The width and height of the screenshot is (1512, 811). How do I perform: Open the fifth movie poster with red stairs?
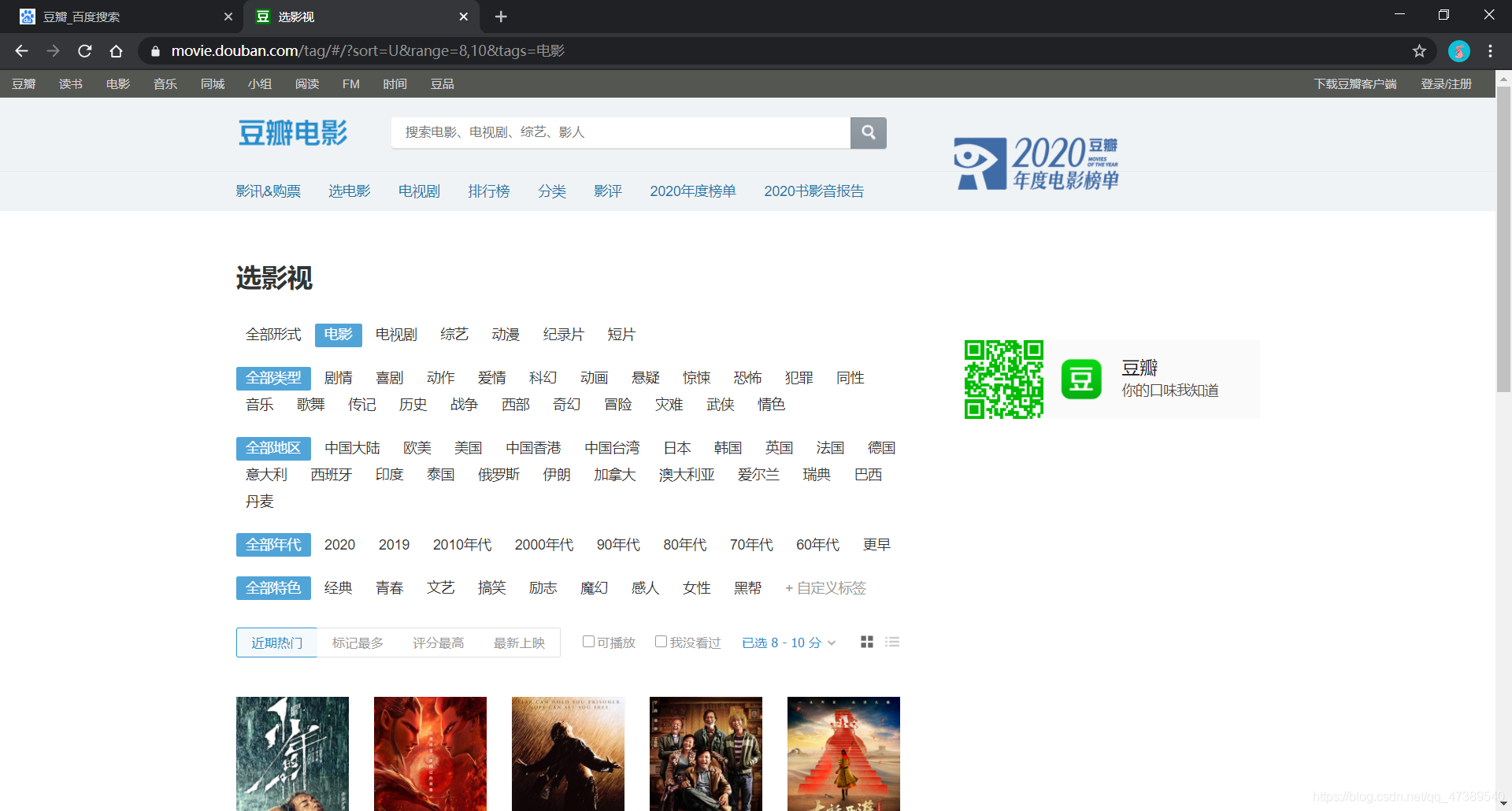[843, 754]
